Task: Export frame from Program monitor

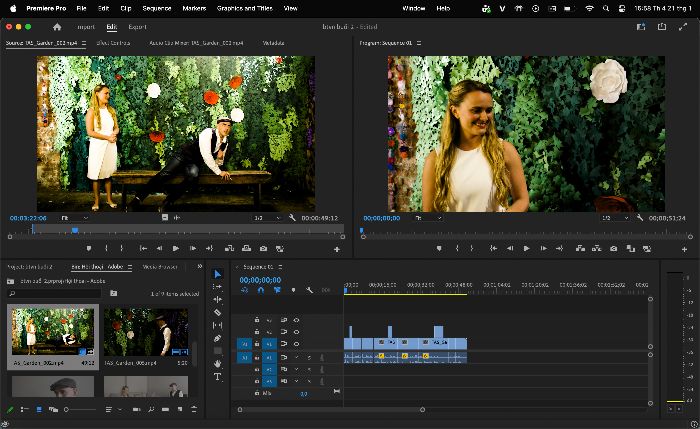Action: 614,249
